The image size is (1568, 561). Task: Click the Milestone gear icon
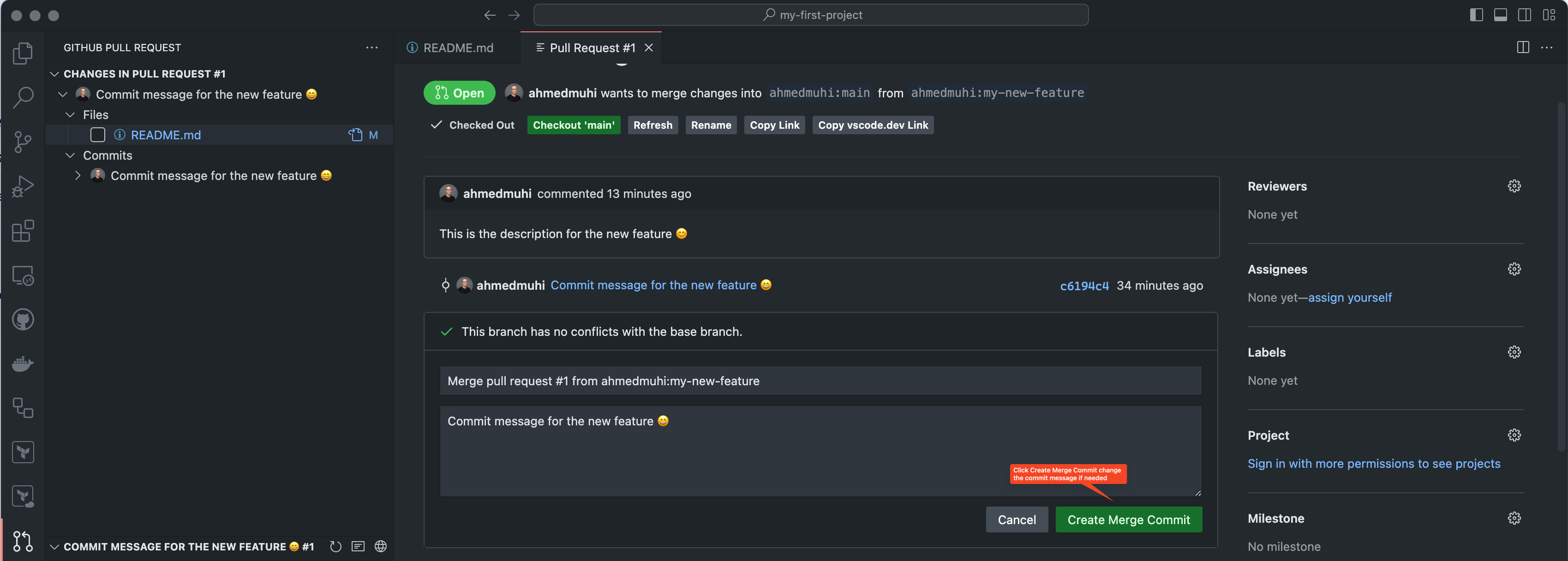1514,519
